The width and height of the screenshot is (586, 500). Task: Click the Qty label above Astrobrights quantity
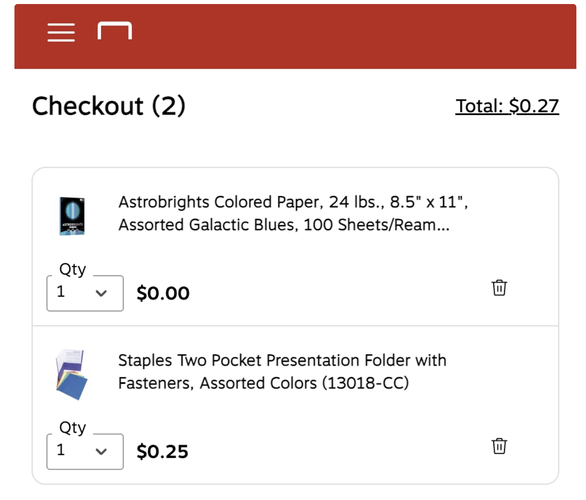click(73, 269)
